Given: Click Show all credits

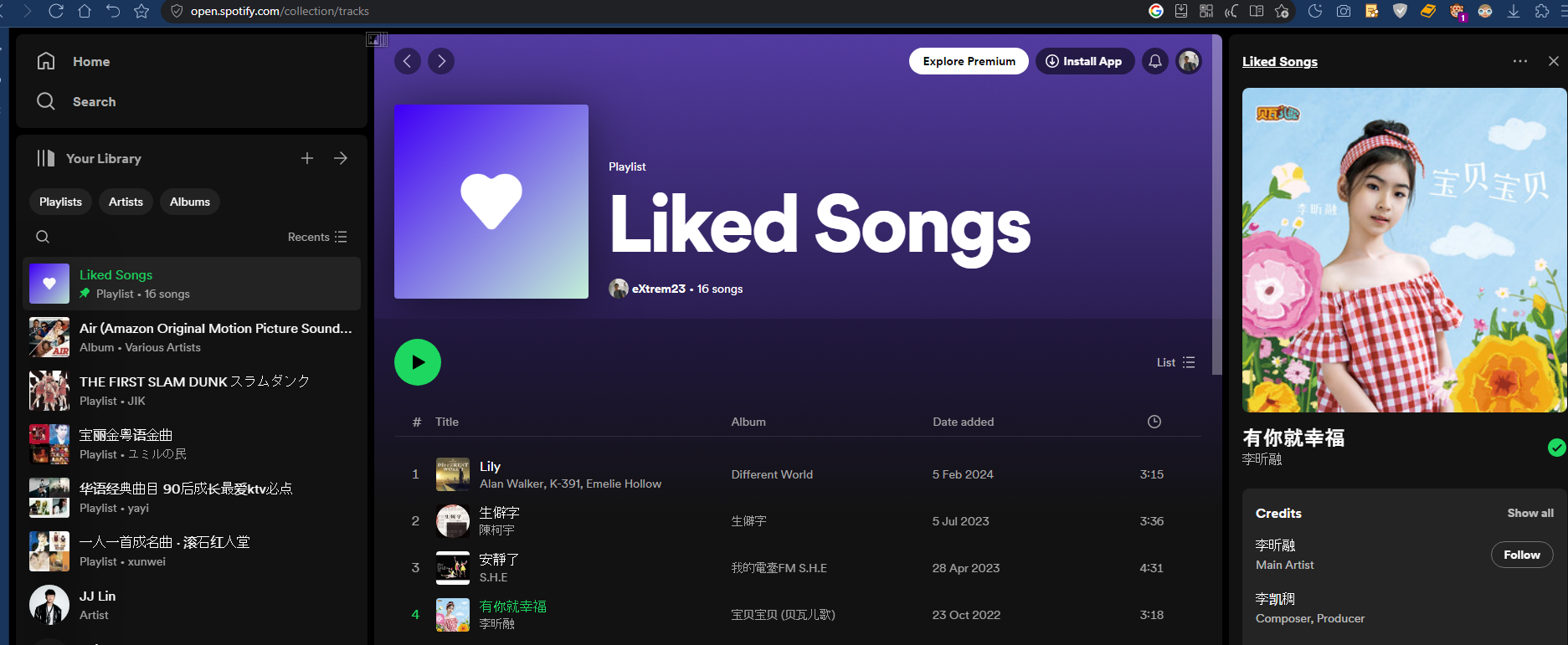Looking at the screenshot, I should pyautogui.click(x=1530, y=513).
